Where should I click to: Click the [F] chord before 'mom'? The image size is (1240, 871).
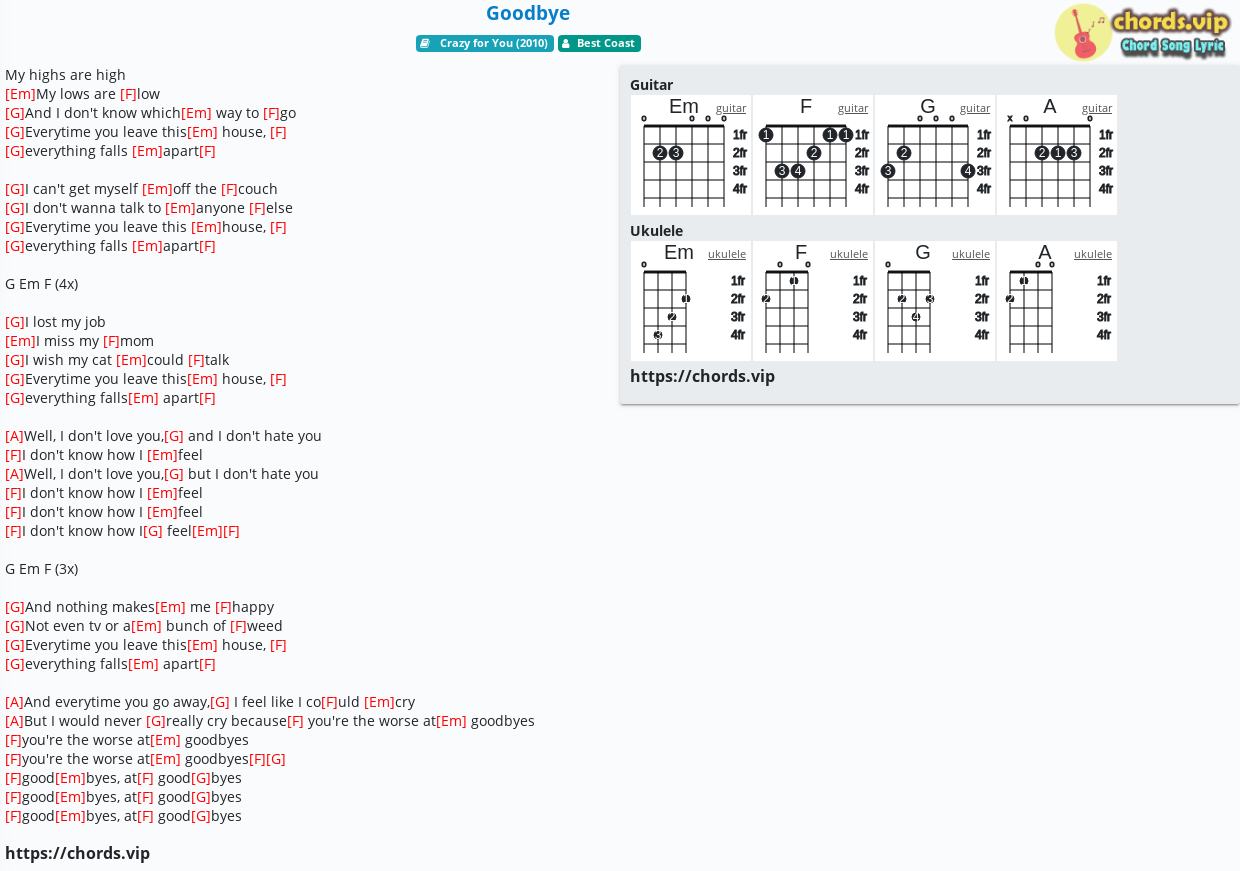click(111, 341)
